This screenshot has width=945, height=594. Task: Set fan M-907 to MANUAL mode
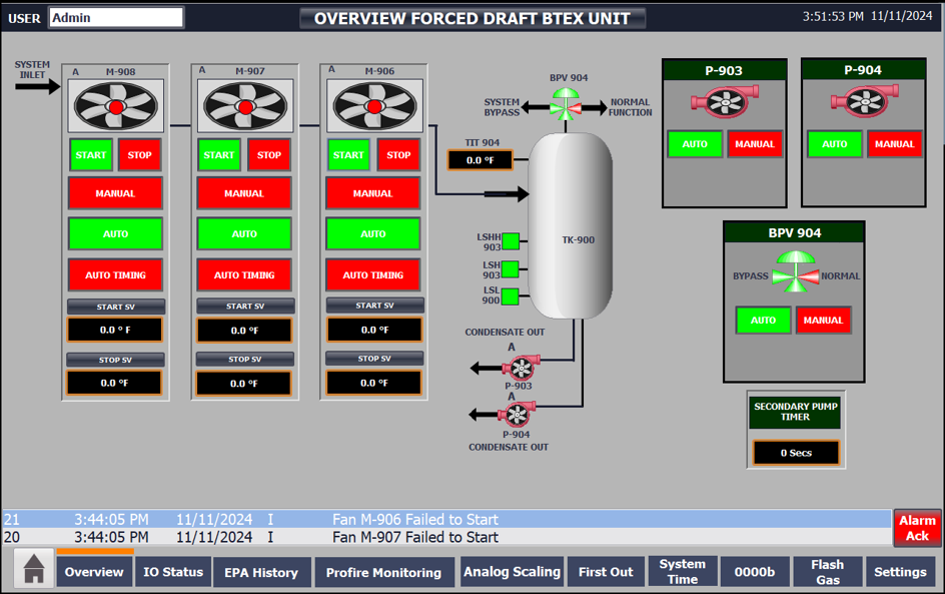[244, 193]
